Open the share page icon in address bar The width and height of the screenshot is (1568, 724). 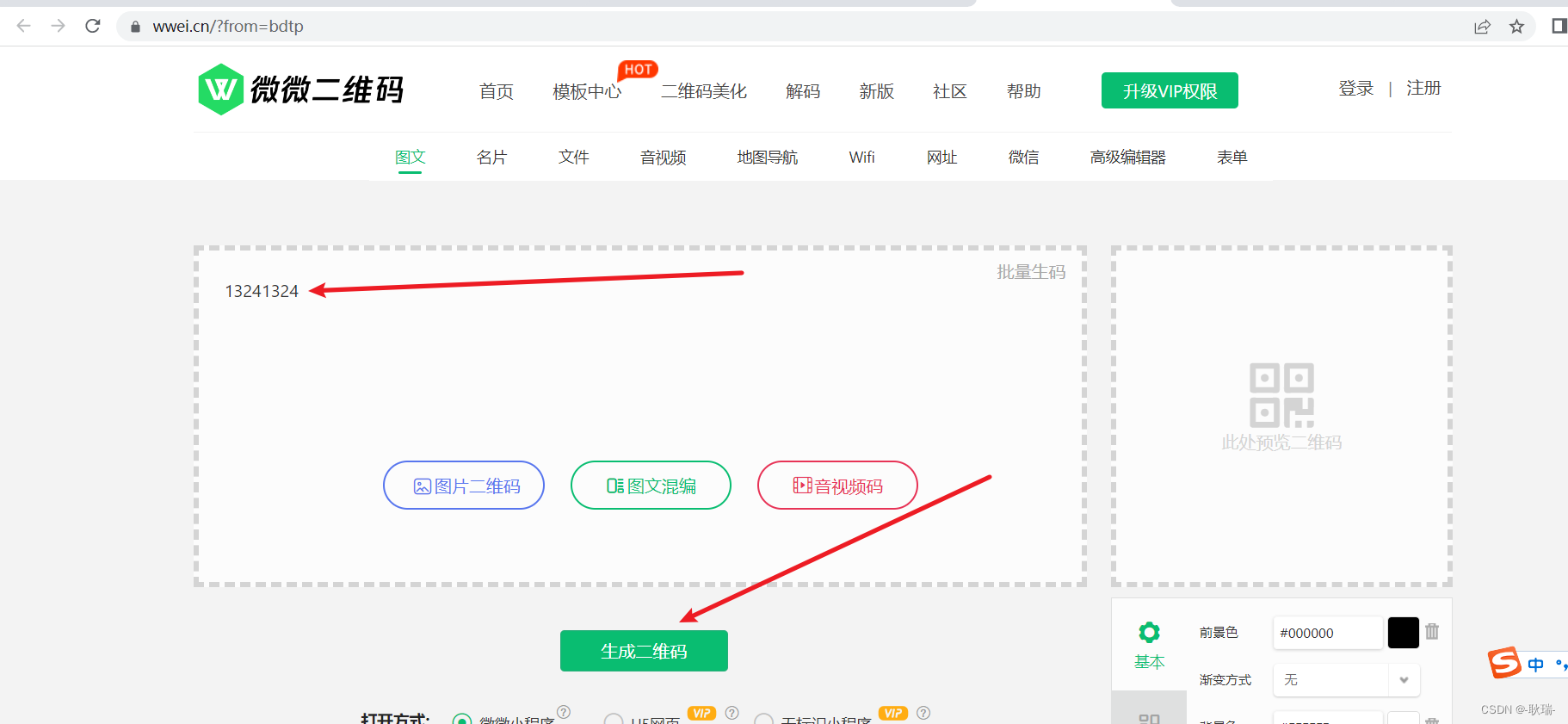[1482, 27]
